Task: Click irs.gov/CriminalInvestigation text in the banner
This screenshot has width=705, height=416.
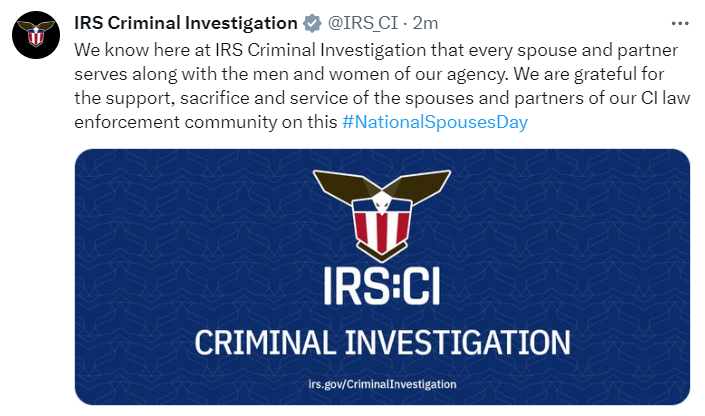Action: (x=383, y=383)
